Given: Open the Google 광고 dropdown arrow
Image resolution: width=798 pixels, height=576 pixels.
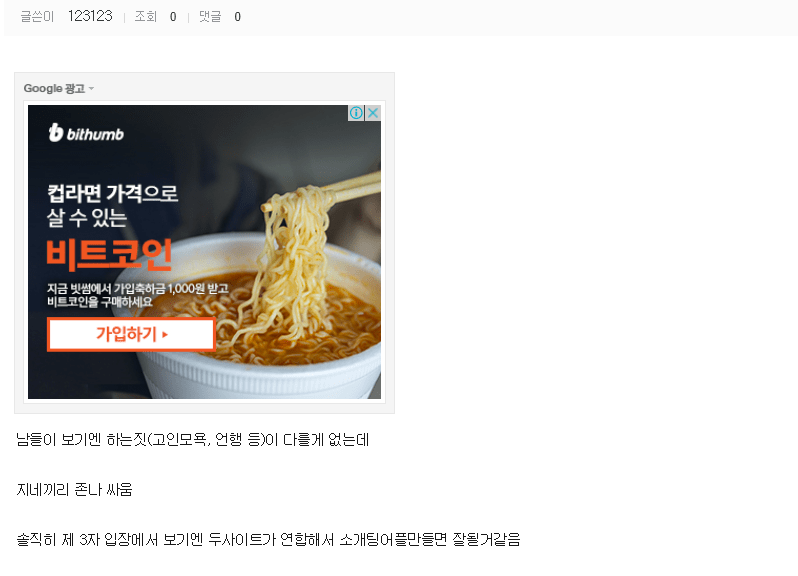Looking at the screenshot, I should point(92,89).
